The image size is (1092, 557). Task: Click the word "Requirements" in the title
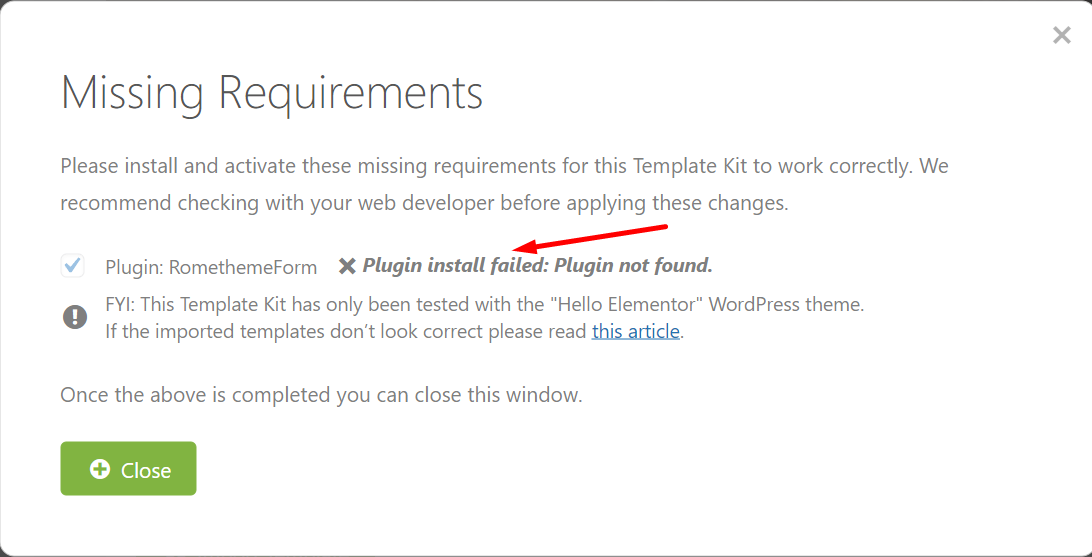pos(350,93)
